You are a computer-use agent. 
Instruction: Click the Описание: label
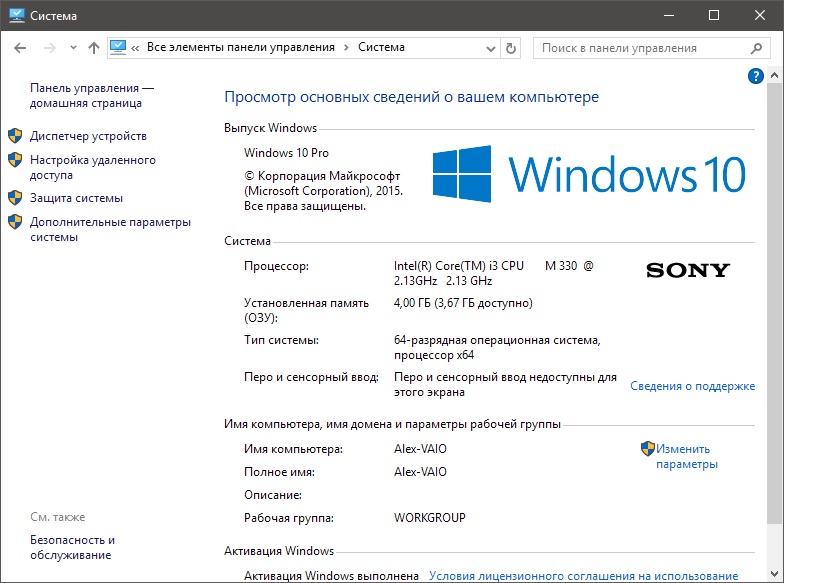273,495
